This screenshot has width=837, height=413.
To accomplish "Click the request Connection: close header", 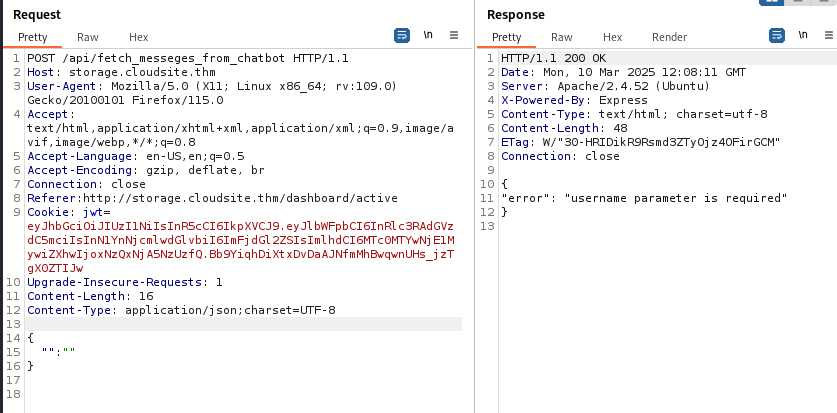I will (86, 184).
